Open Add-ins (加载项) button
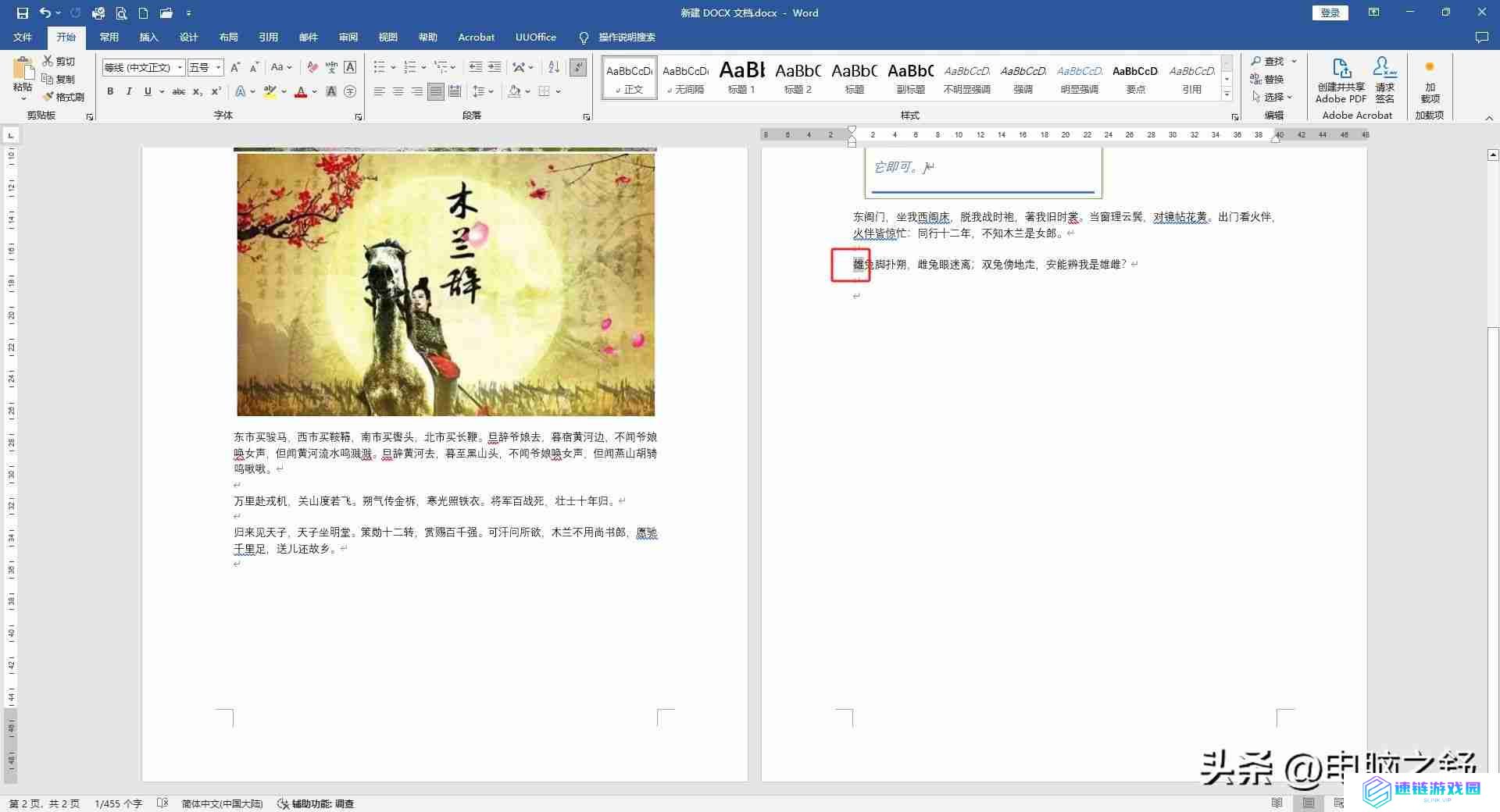The image size is (1500, 812). tap(1430, 81)
